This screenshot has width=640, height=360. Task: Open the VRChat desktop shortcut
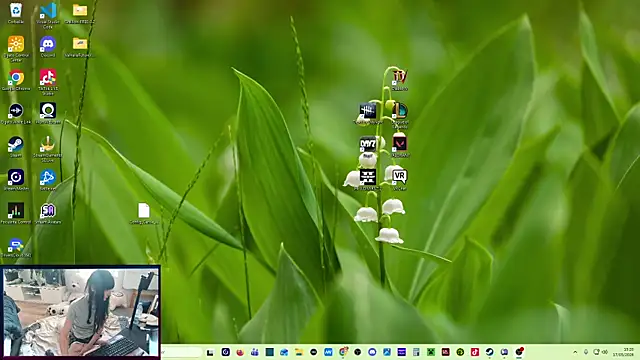[400, 177]
